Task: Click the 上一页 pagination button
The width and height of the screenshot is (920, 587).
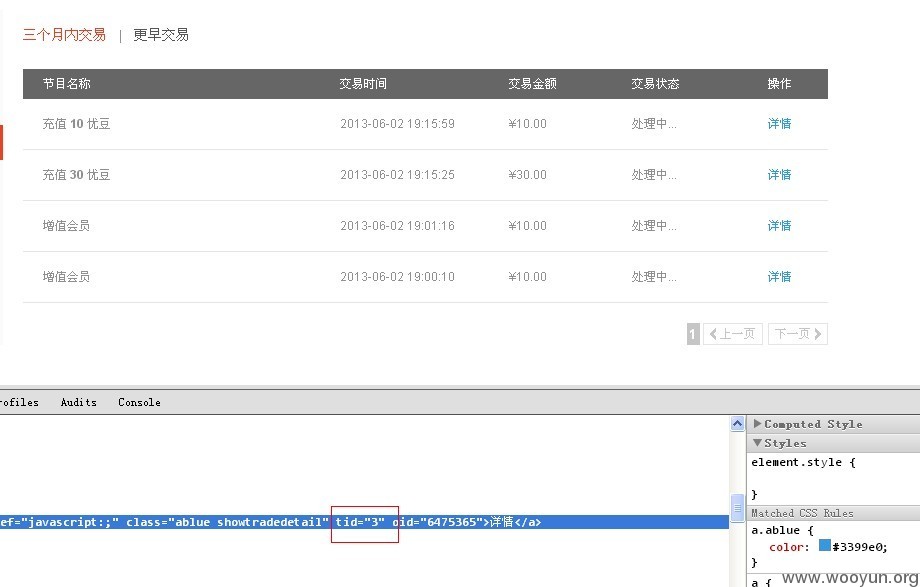Action: [x=733, y=334]
